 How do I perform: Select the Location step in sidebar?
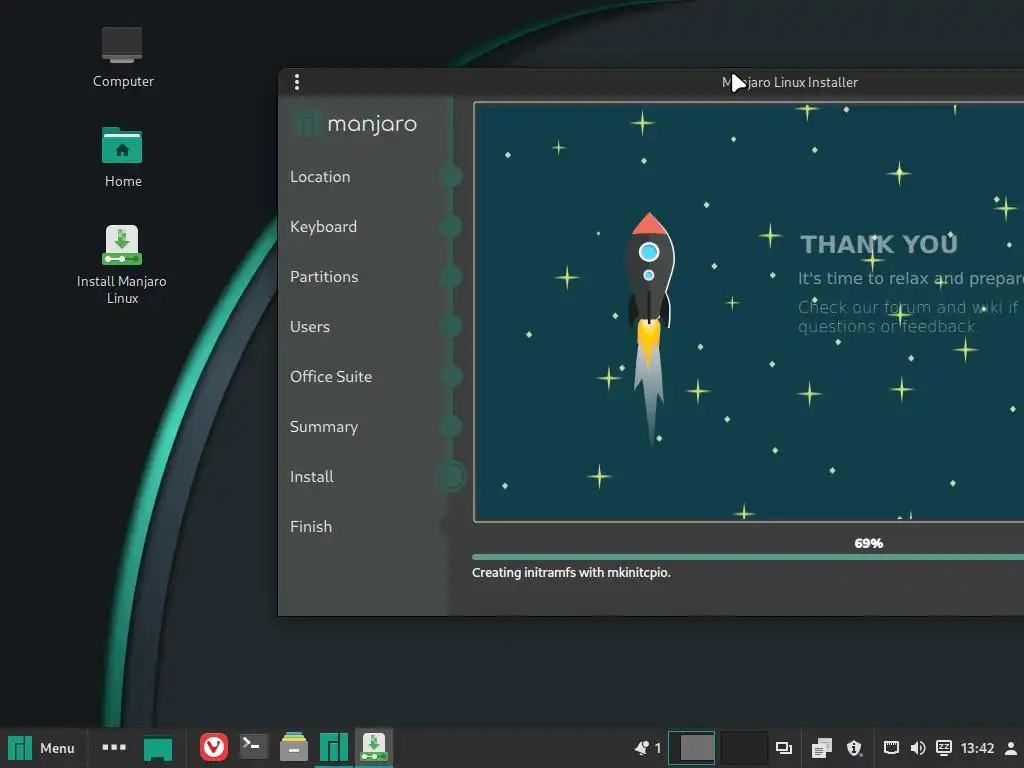click(x=320, y=177)
